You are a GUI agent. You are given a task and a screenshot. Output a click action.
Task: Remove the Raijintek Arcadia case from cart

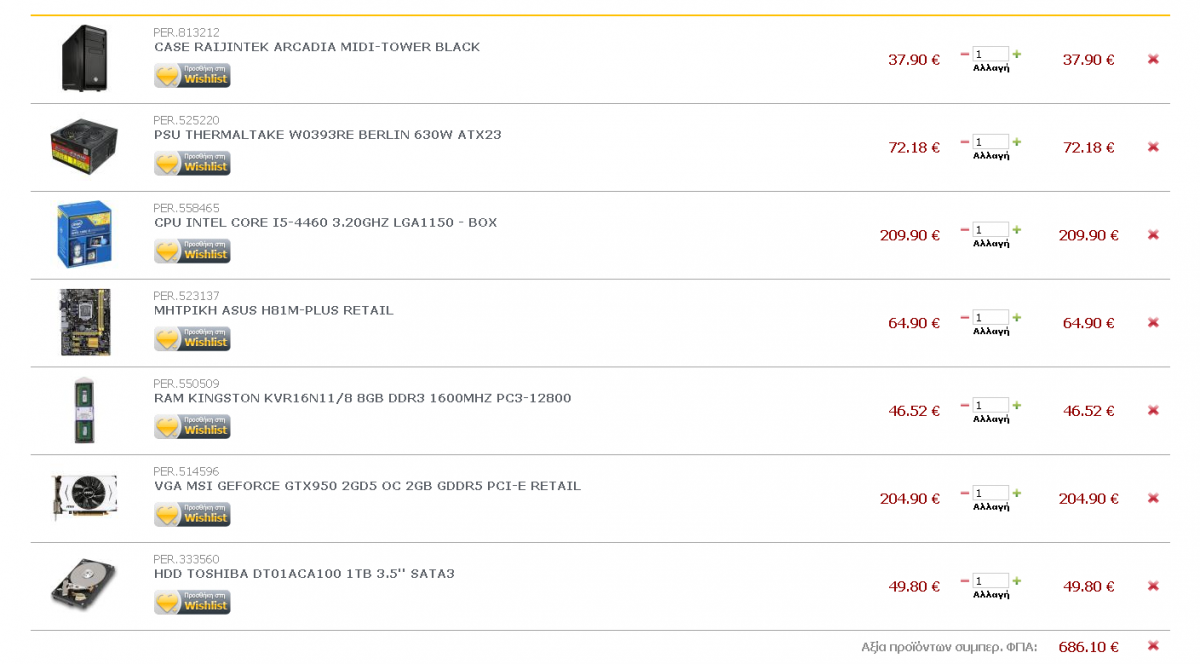pyautogui.click(x=1153, y=59)
